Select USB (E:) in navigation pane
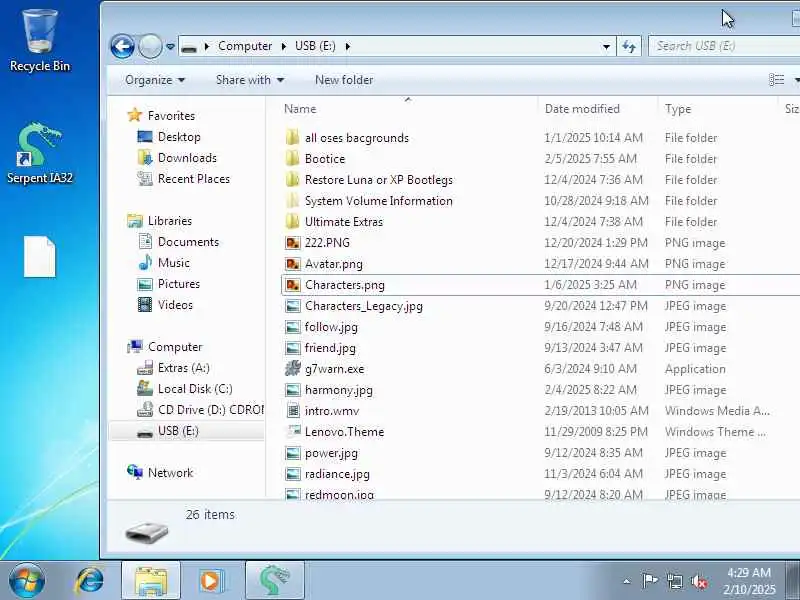Viewport: 800px width, 600px height. click(187, 431)
